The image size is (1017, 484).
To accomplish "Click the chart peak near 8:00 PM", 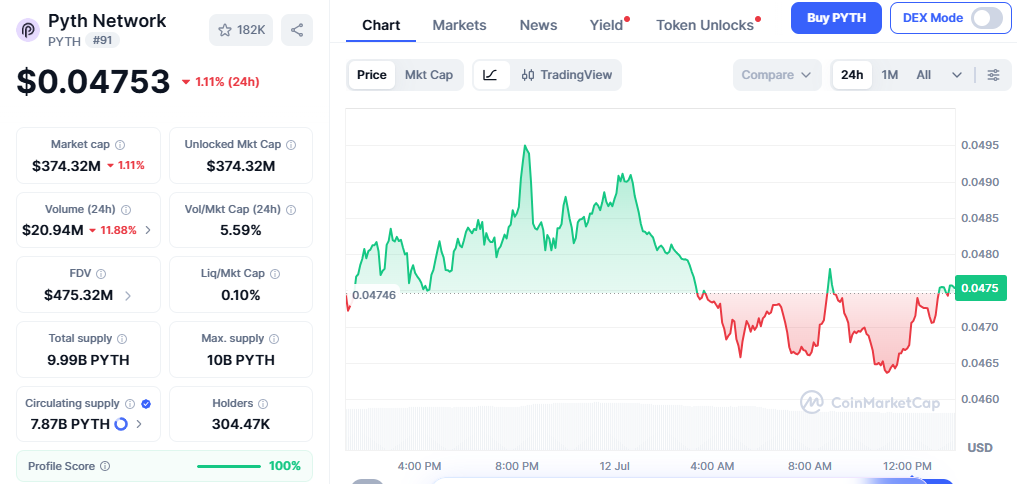I will click(x=525, y=147).
